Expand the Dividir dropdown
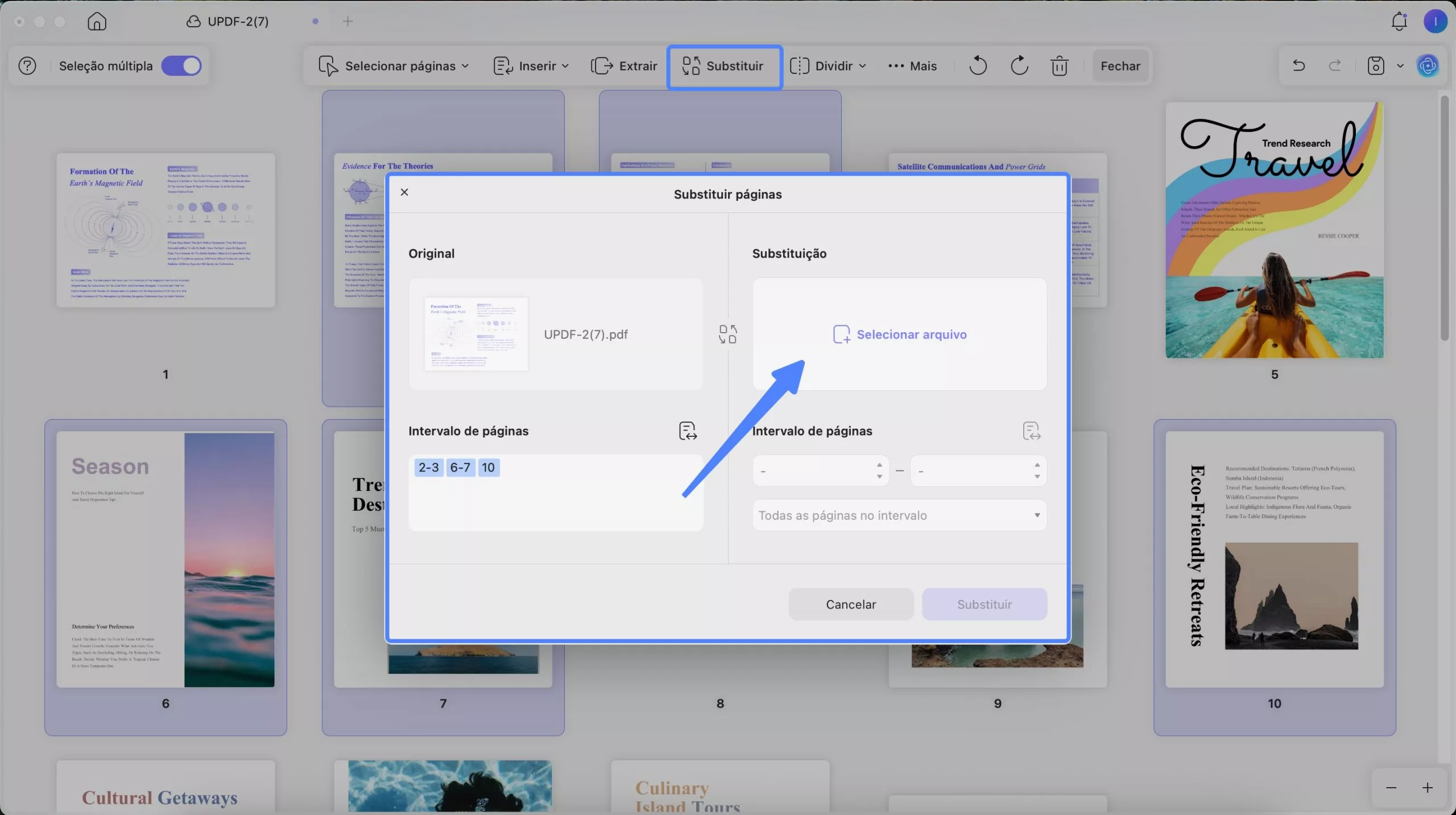 click(828, 66)
